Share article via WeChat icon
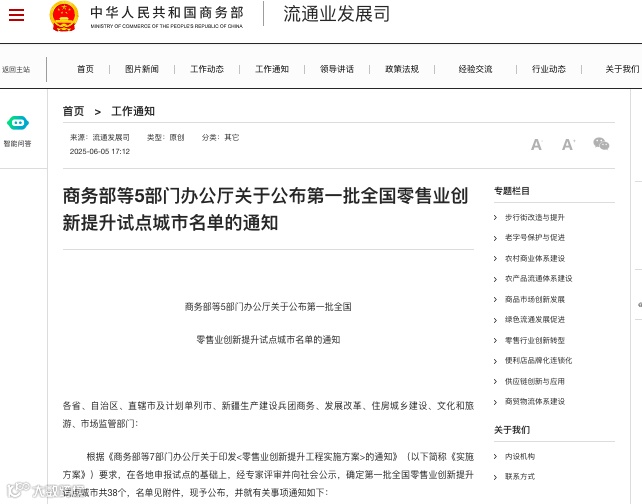This screenshot has height=504, width=642. (601, 144)
